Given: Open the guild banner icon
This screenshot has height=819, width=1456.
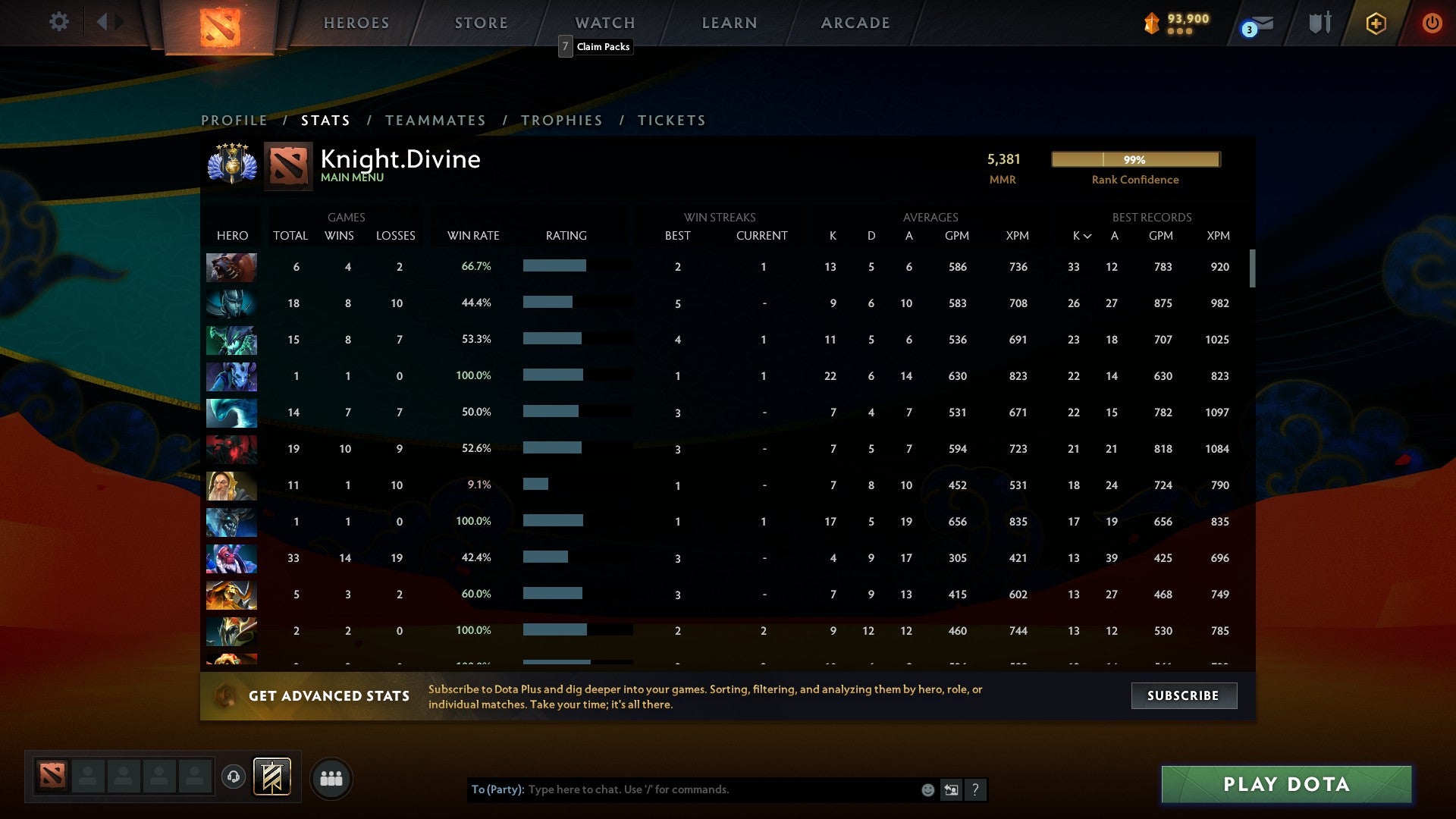Looking at the screenshot, I should coord(270,777).
